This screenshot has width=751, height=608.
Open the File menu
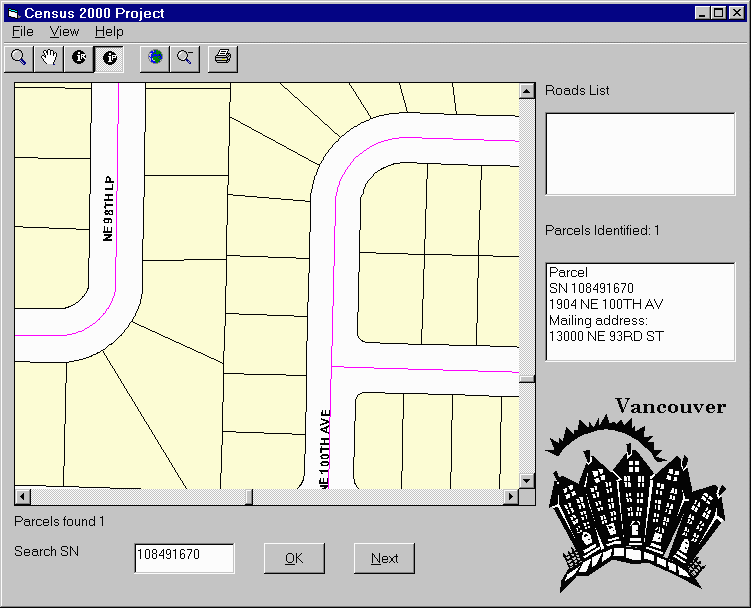pos(23,32)
